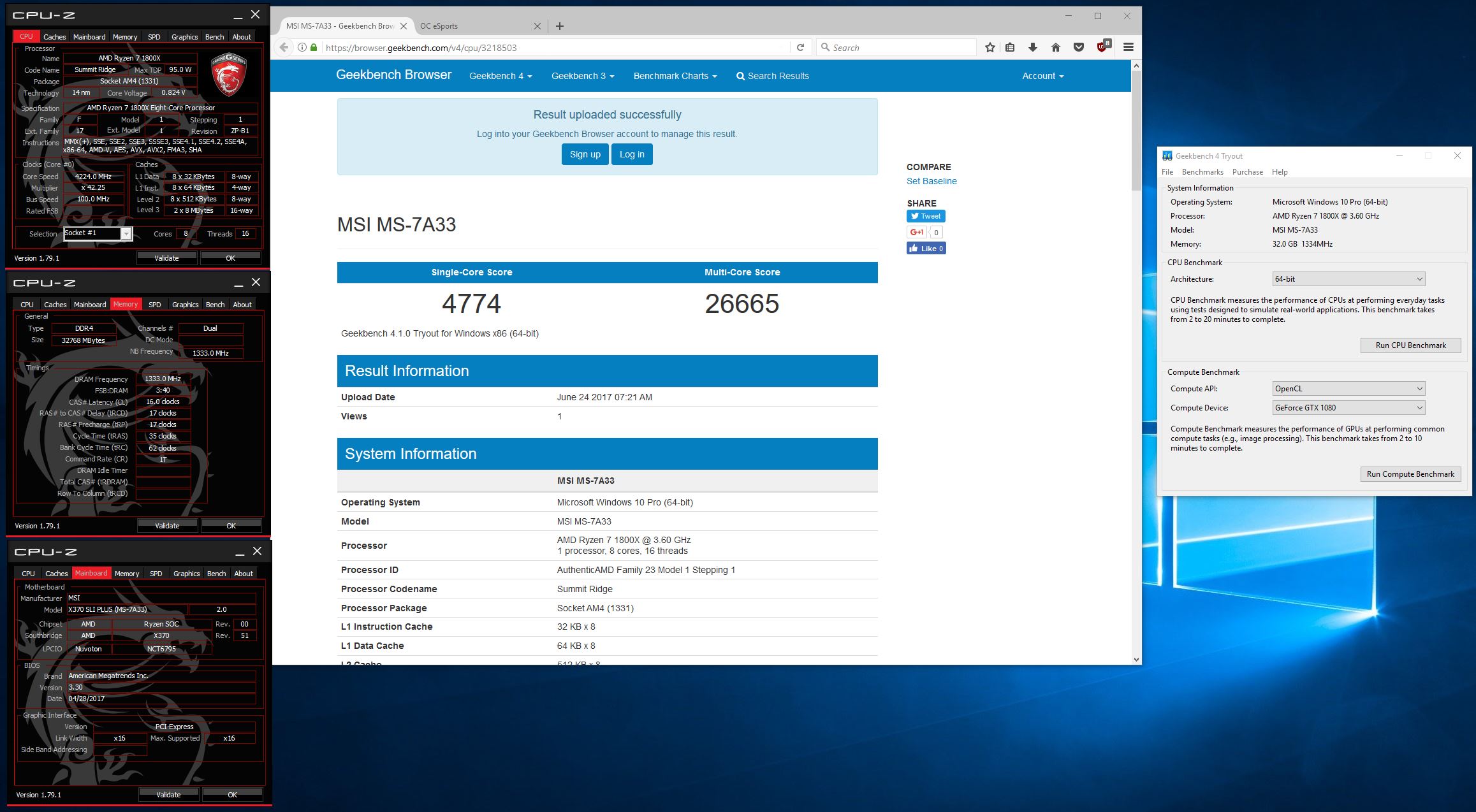Open the Account dropdown menu
This screenshot has height=812, width=1476.
coord(1043,76)
